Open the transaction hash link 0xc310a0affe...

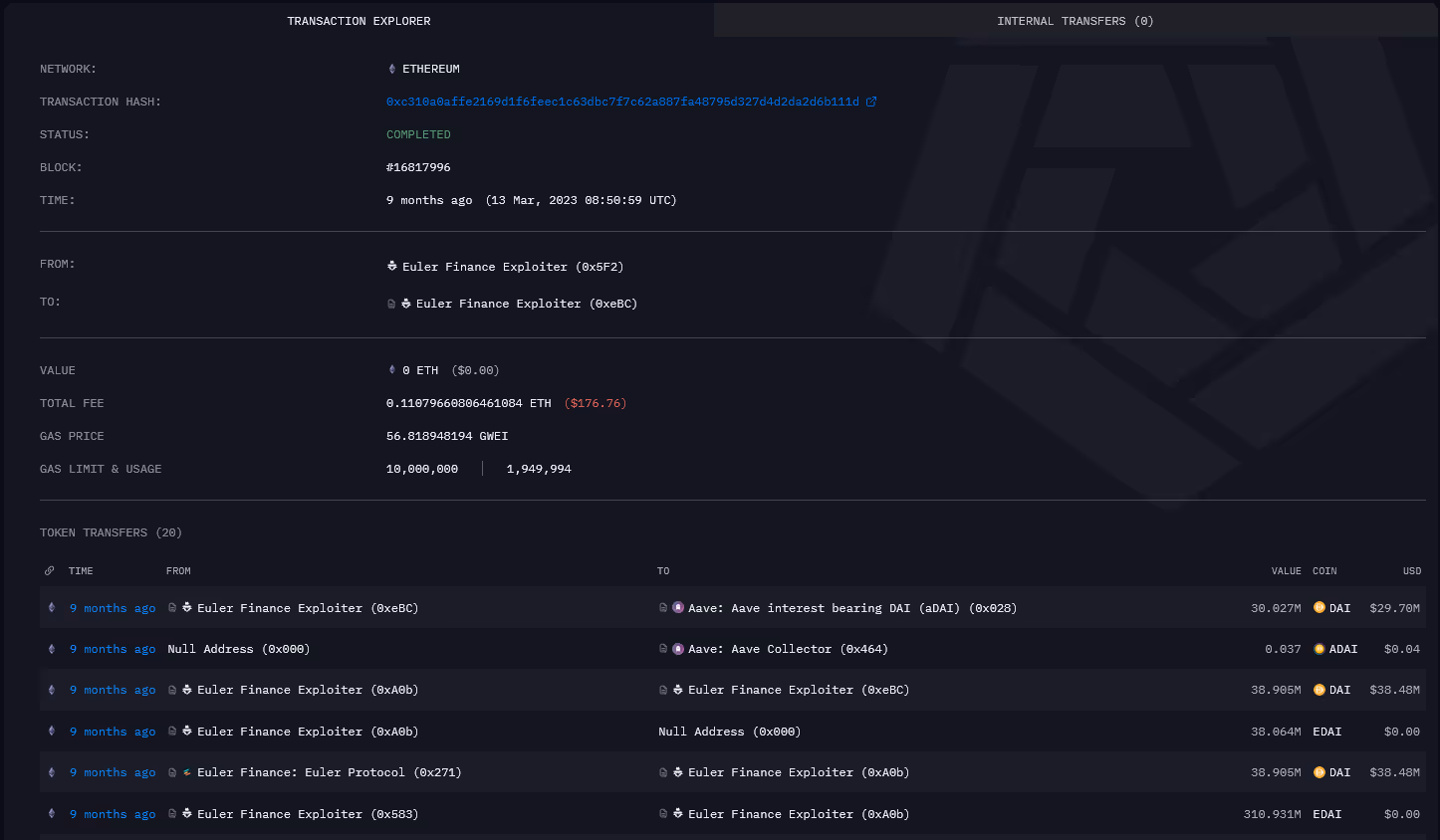[622, 101]
